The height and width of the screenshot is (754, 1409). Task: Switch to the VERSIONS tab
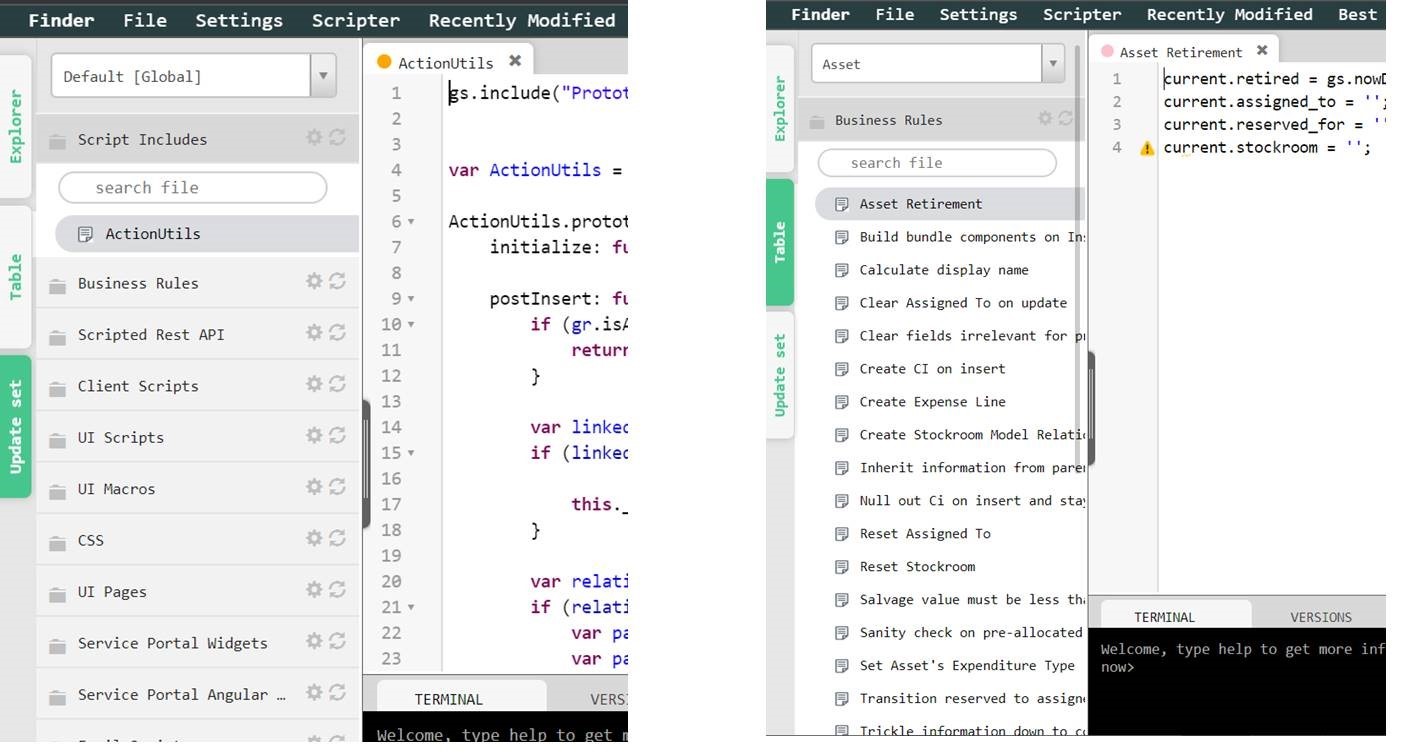[x=1320, y=617]
